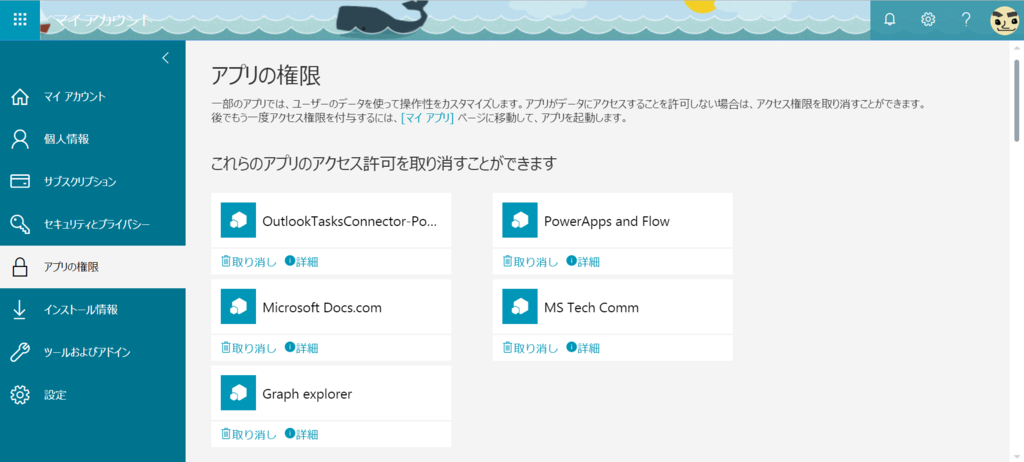Revoke PowerApps and Flow access (取り消し)
The image size is (1024, 462).
(x=530, y=262)
